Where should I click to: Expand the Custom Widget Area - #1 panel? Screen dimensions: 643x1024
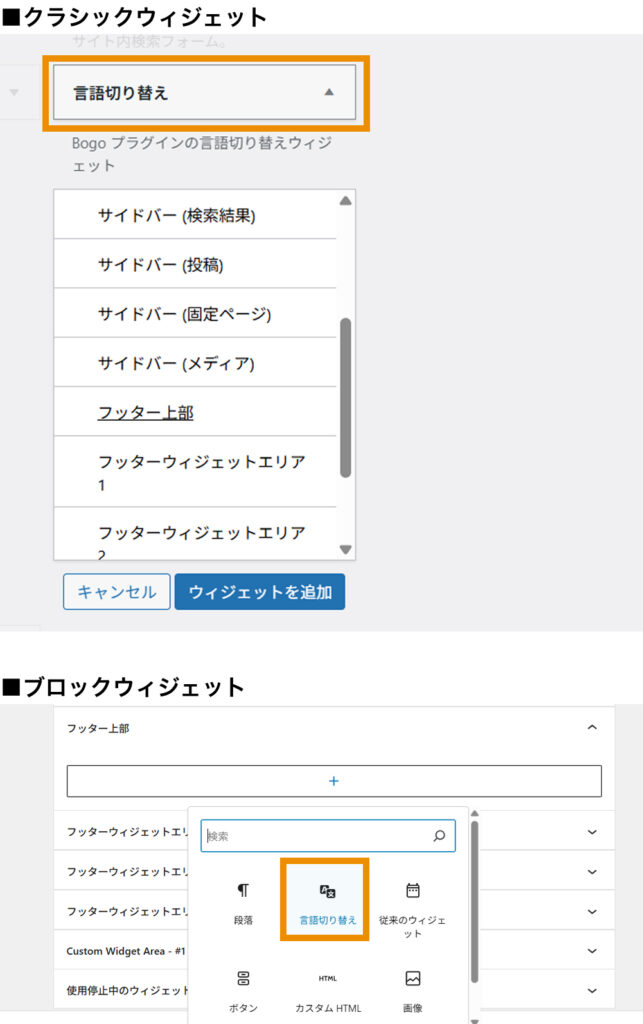tap(591, 951)
